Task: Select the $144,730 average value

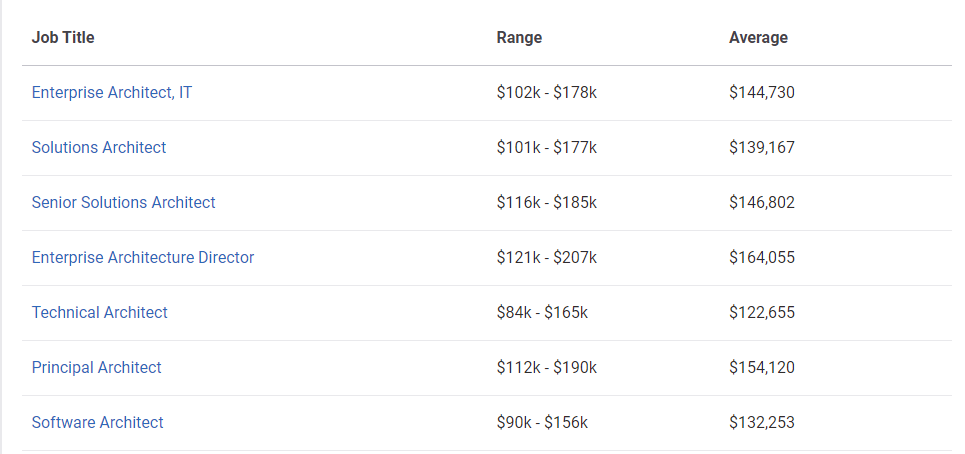Action: coord(762,93)
